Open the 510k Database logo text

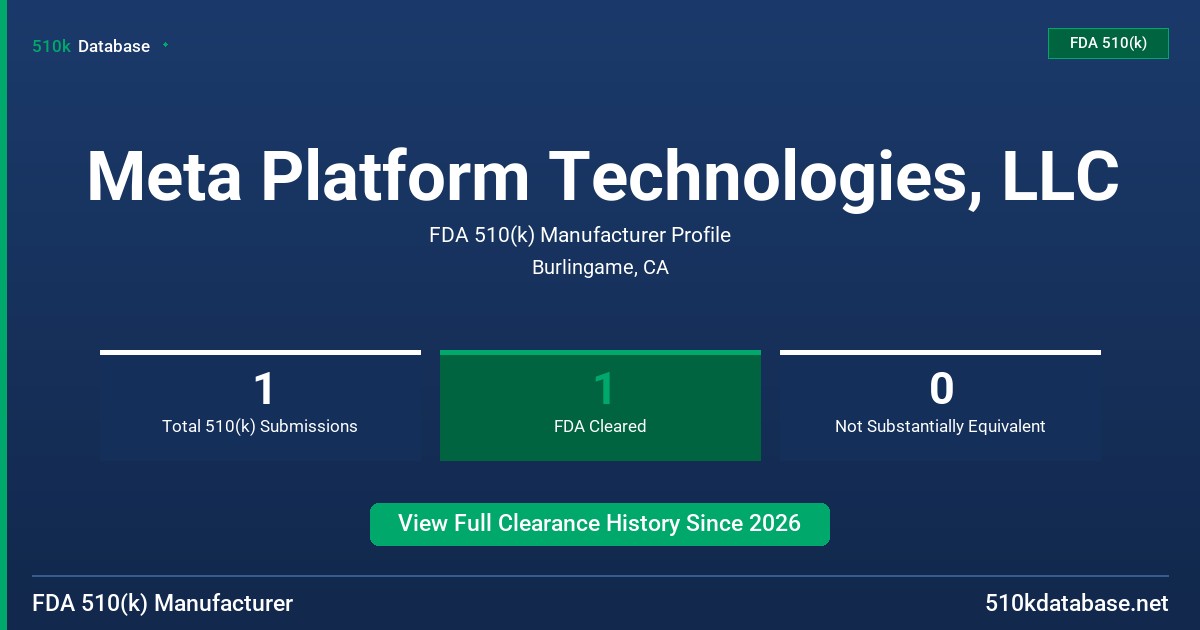(x=91, y=46)
